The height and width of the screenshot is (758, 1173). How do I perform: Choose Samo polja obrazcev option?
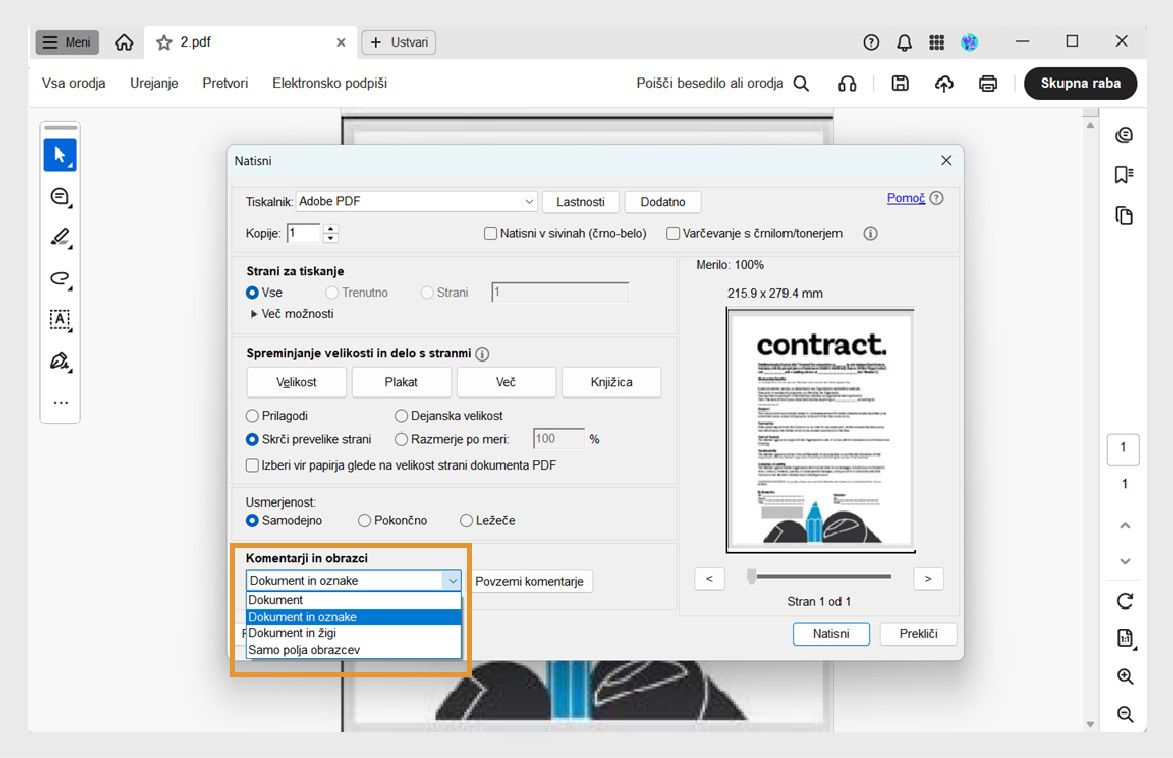(x=354, y=650)
